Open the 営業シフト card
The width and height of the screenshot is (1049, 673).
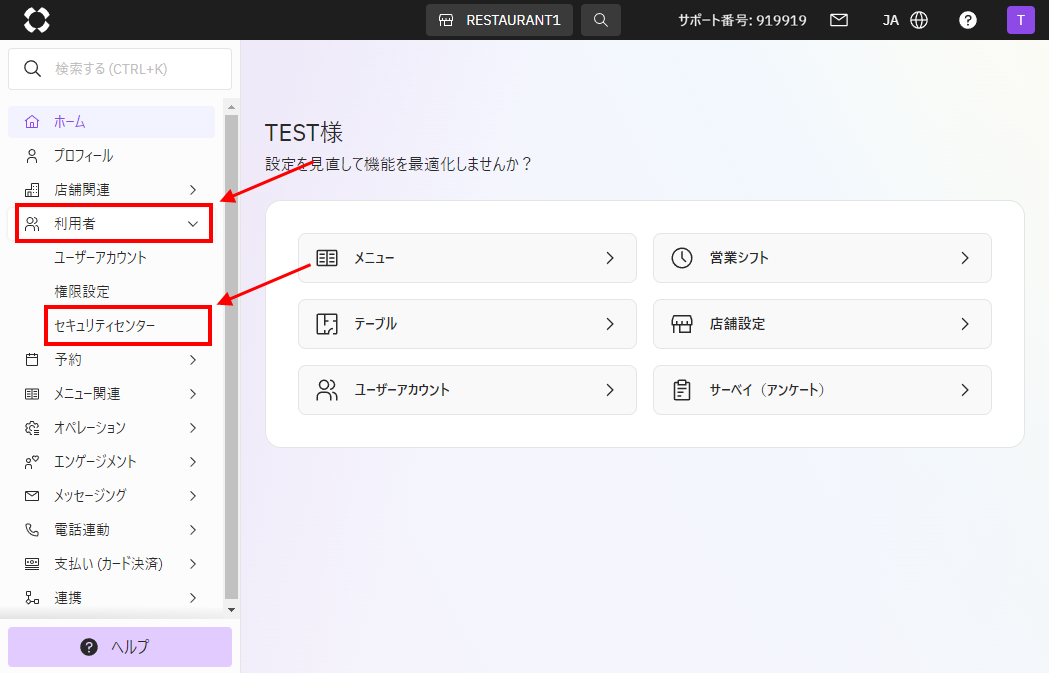(x=821, y=258)
